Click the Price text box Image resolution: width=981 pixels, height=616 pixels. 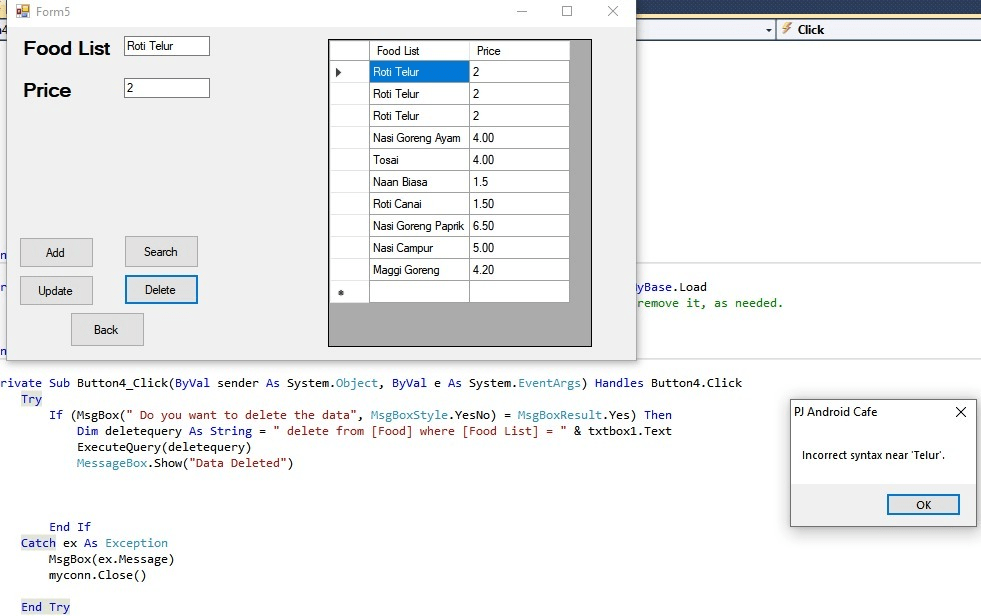[166, 88]
